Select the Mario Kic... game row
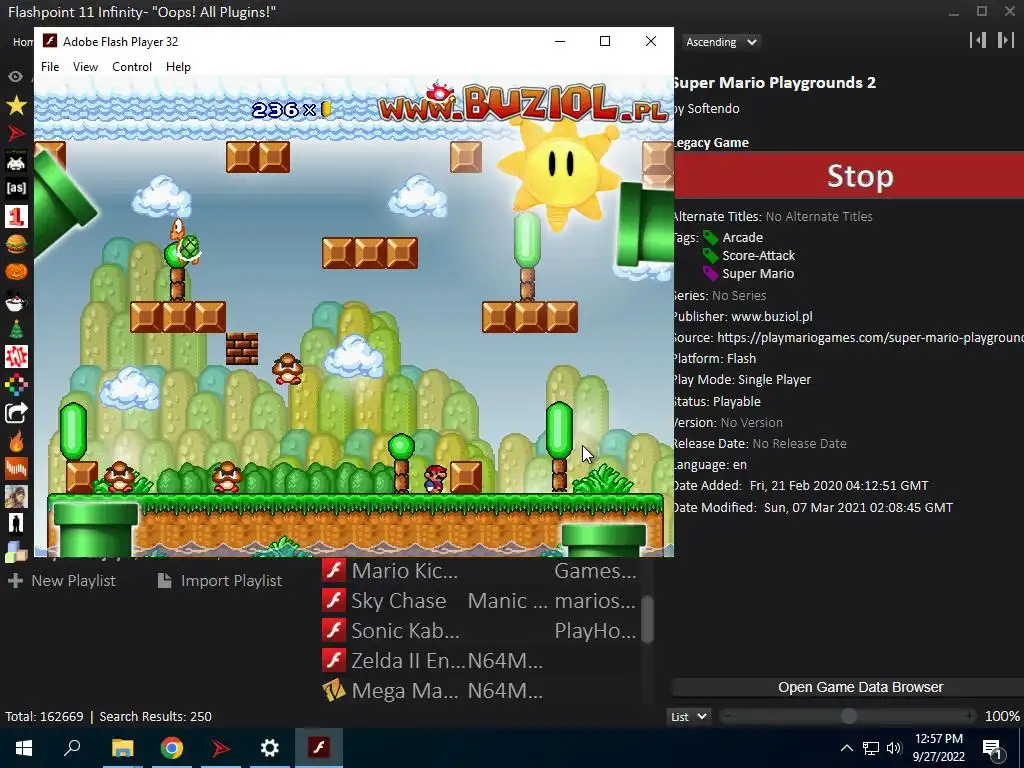This screenshot has width=1024, height=768. (x=481, y=571)
